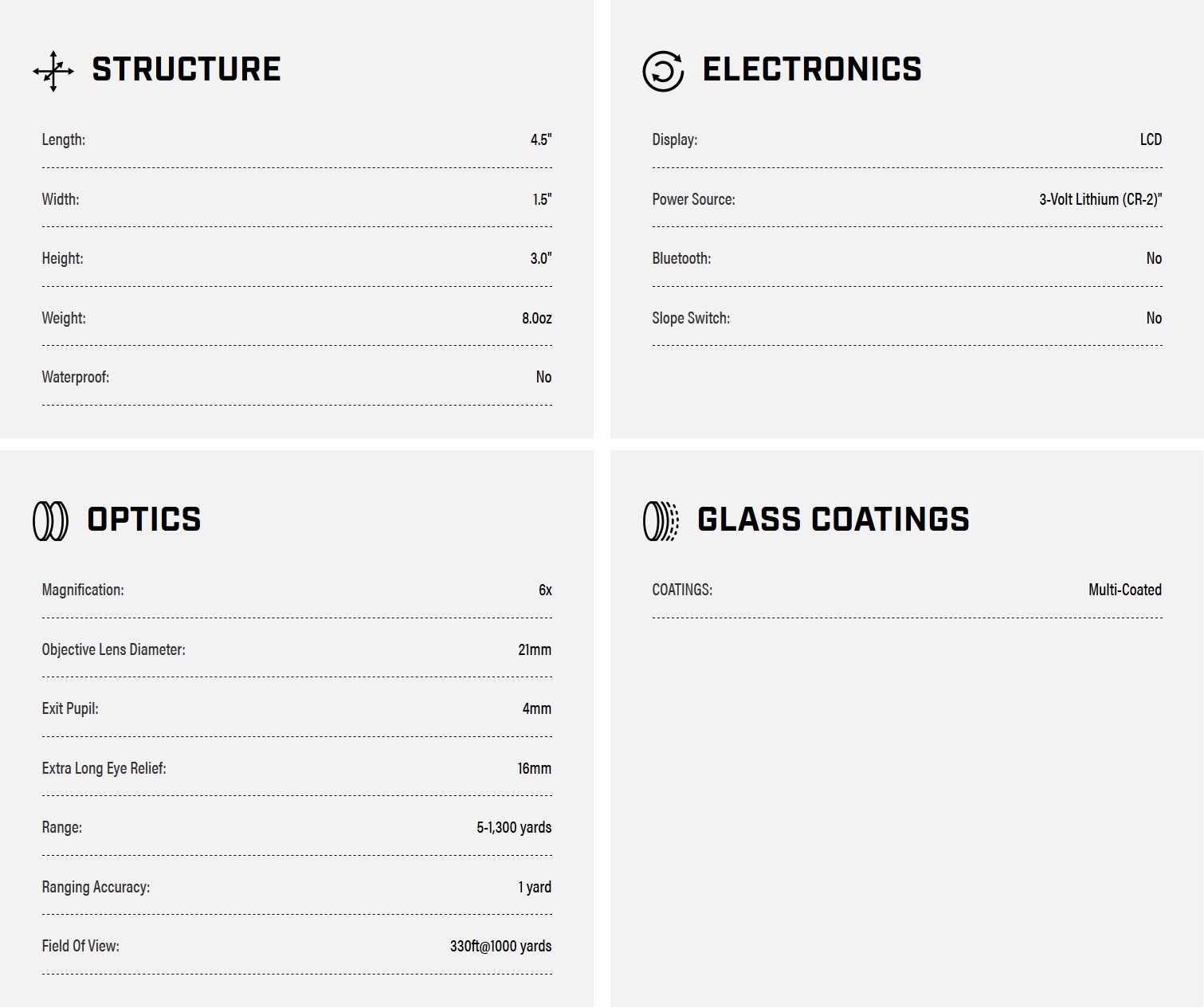Click the Glass Coatings layered lens icon
This screenshot has width=1204, height=1008.
click(x=661, y=521)
